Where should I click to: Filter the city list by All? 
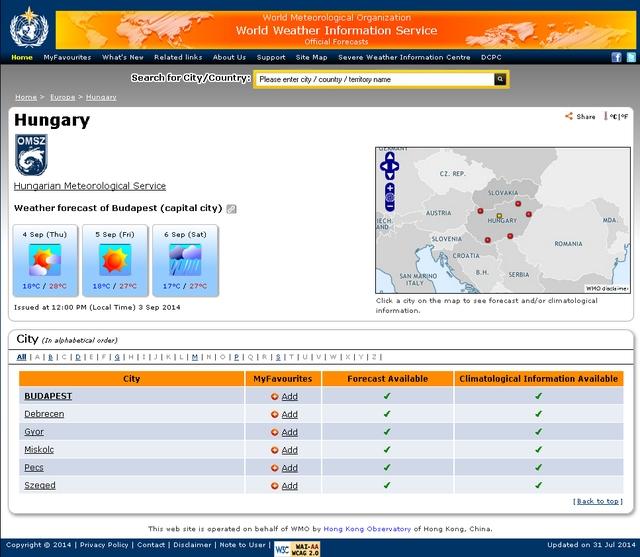[x=21, y=357]
